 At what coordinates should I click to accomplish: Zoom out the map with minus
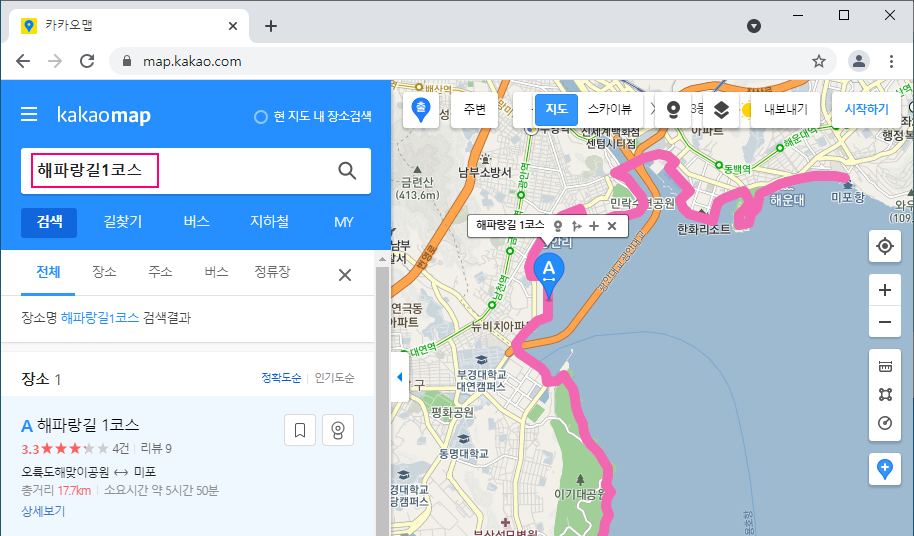885,322
